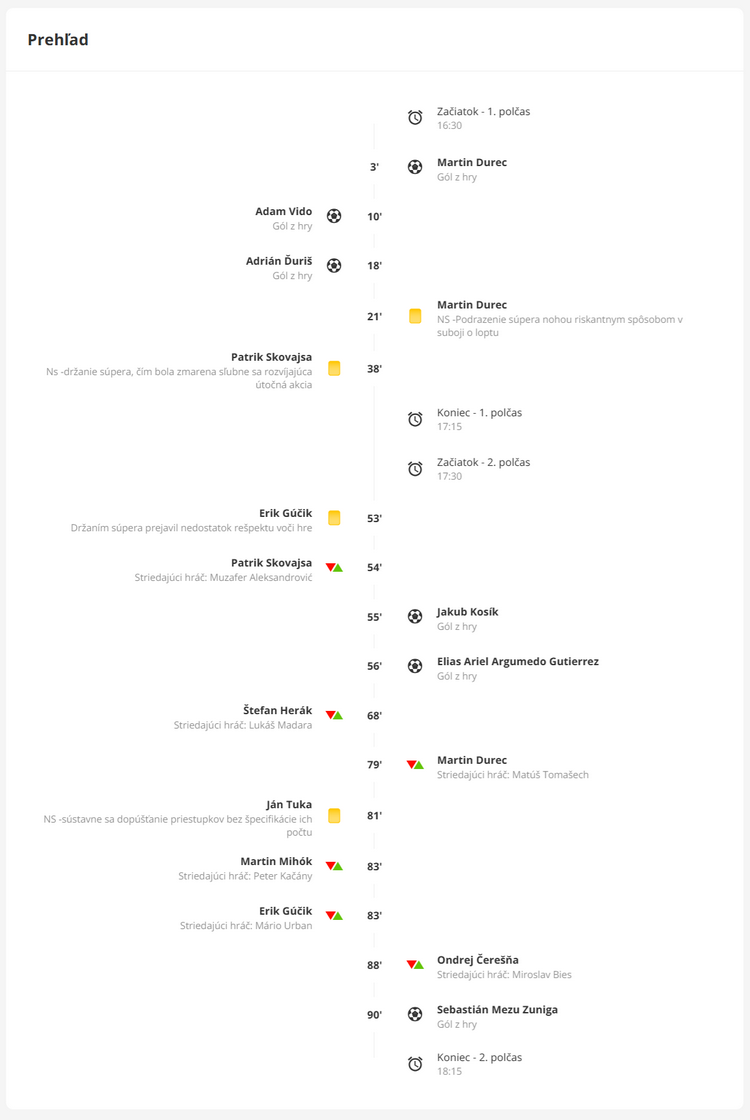The width and height of the screenshot is (750, 1120).
Task: Click Ján Tuka's yellow card icon
Action: [x=334, y=816]
